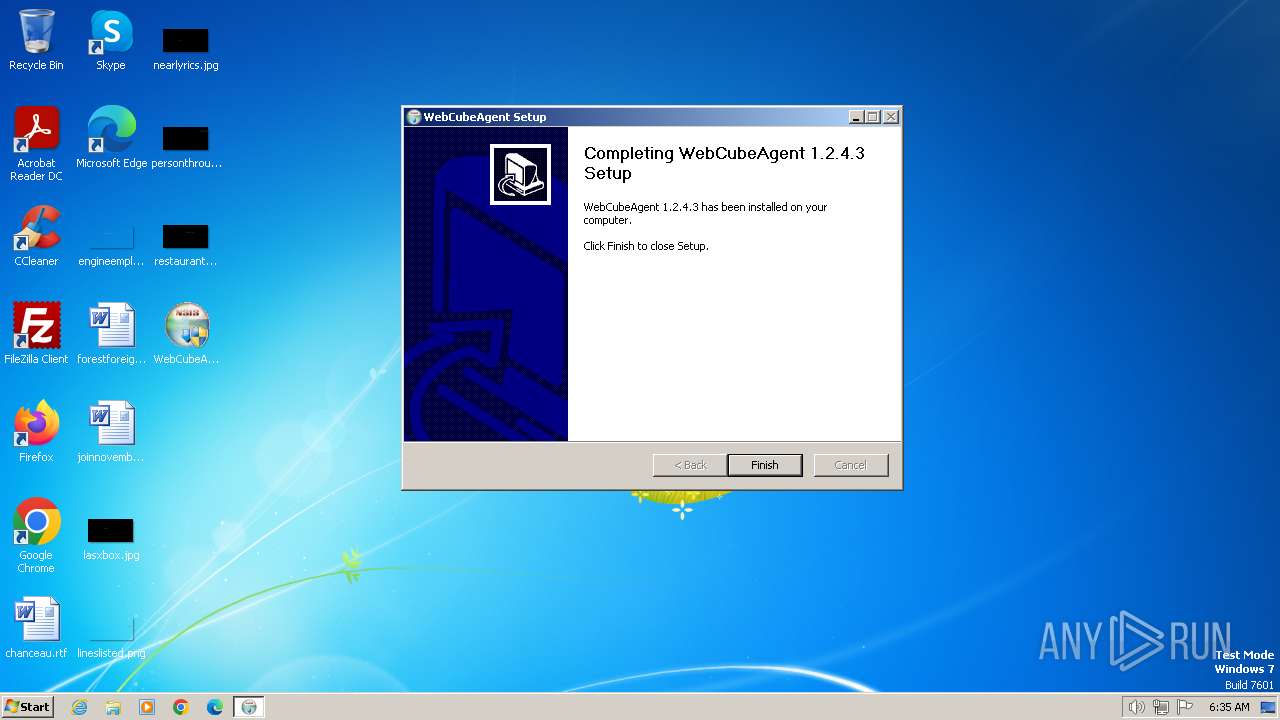Select Acrobat Reader DC shortcut
The height and width of the screenshot is (720, 1280).
click(x=36, y=144)
